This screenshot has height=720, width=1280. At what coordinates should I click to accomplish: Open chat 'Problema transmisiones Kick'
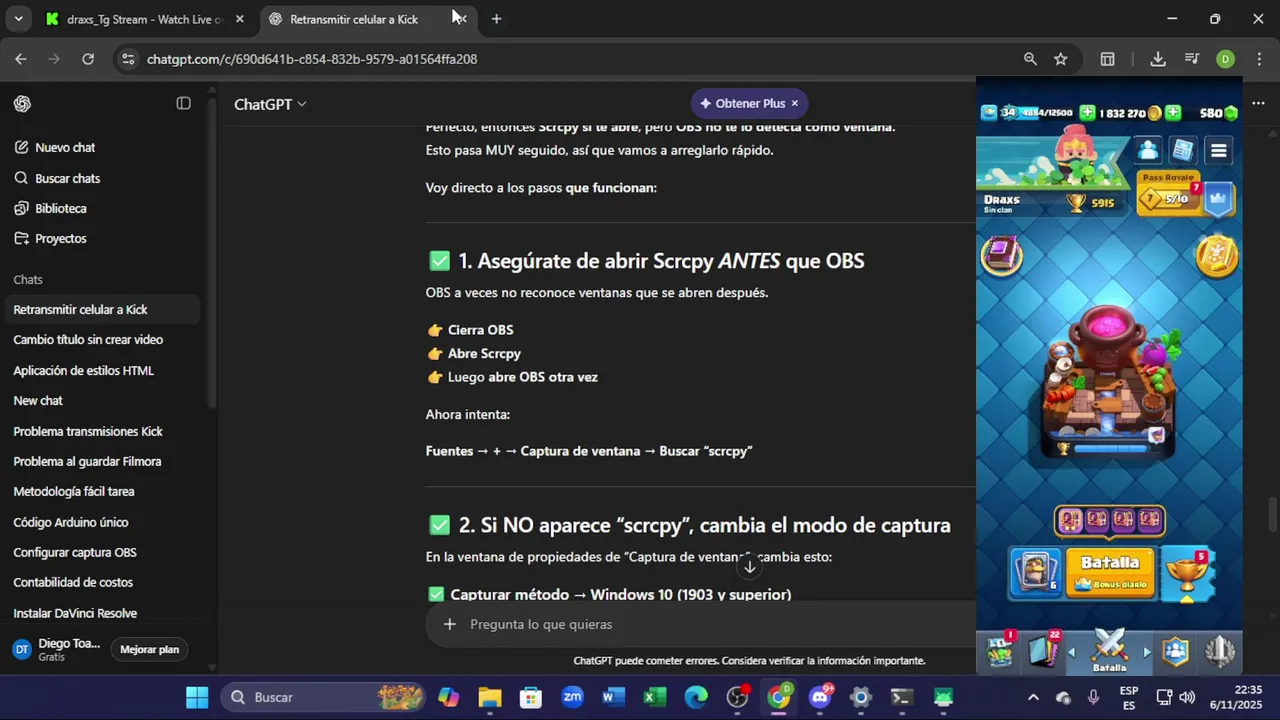88,432
